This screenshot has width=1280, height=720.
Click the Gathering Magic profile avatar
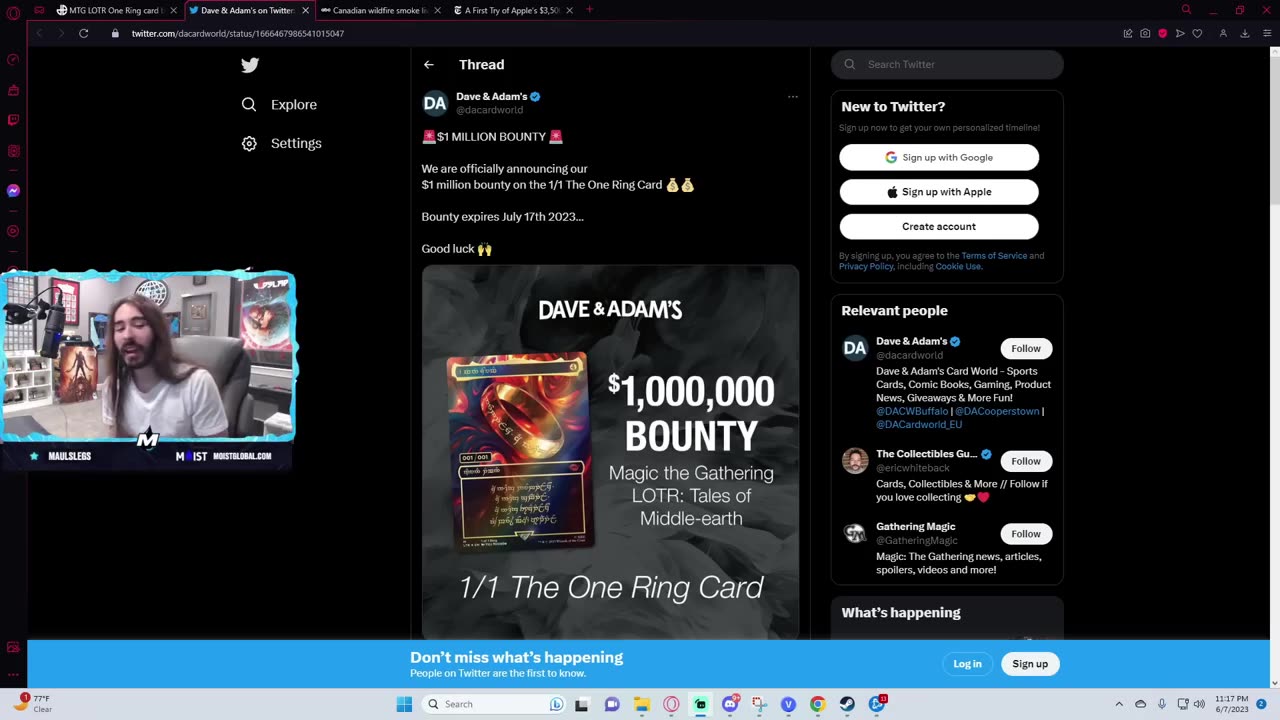(855, 534)
